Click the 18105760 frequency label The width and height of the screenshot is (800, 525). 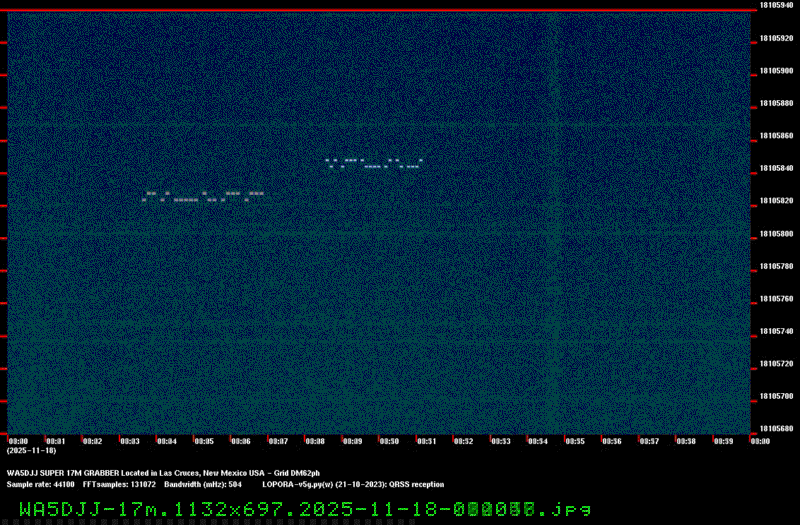coord(776,299)
